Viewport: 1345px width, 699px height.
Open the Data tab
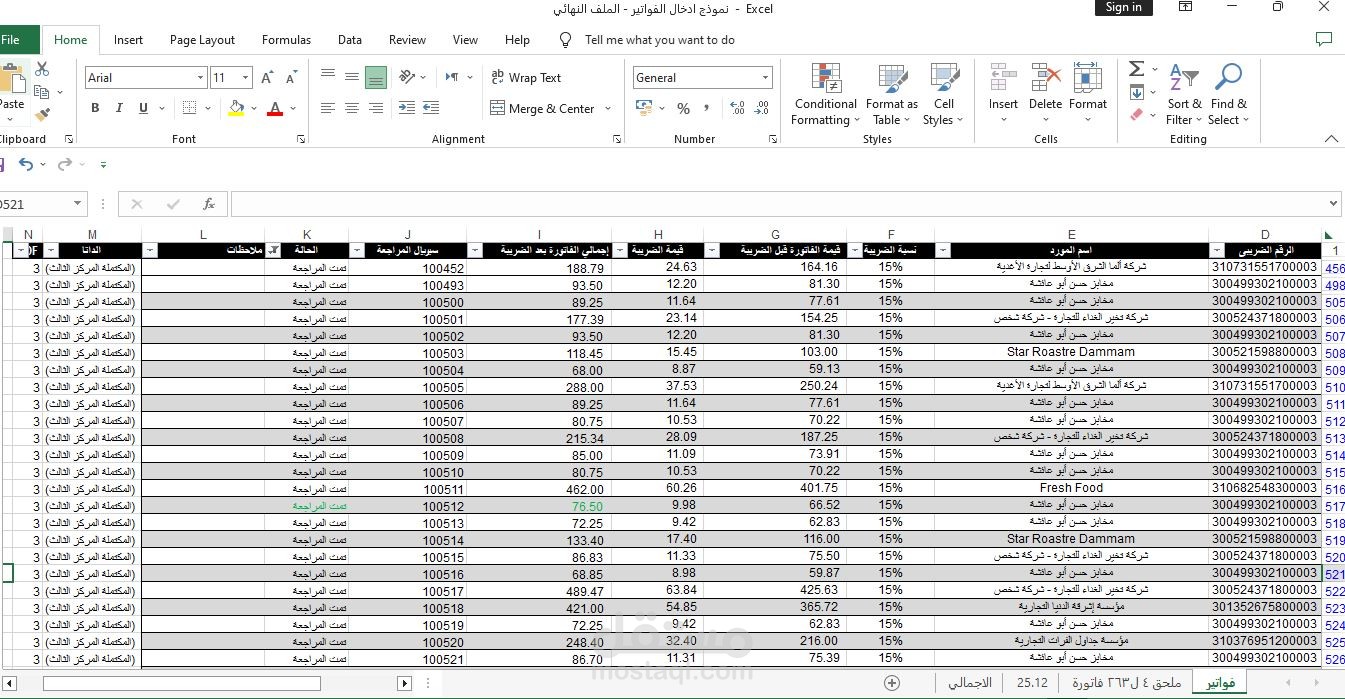pyautogui.click(x=350, y=40)
